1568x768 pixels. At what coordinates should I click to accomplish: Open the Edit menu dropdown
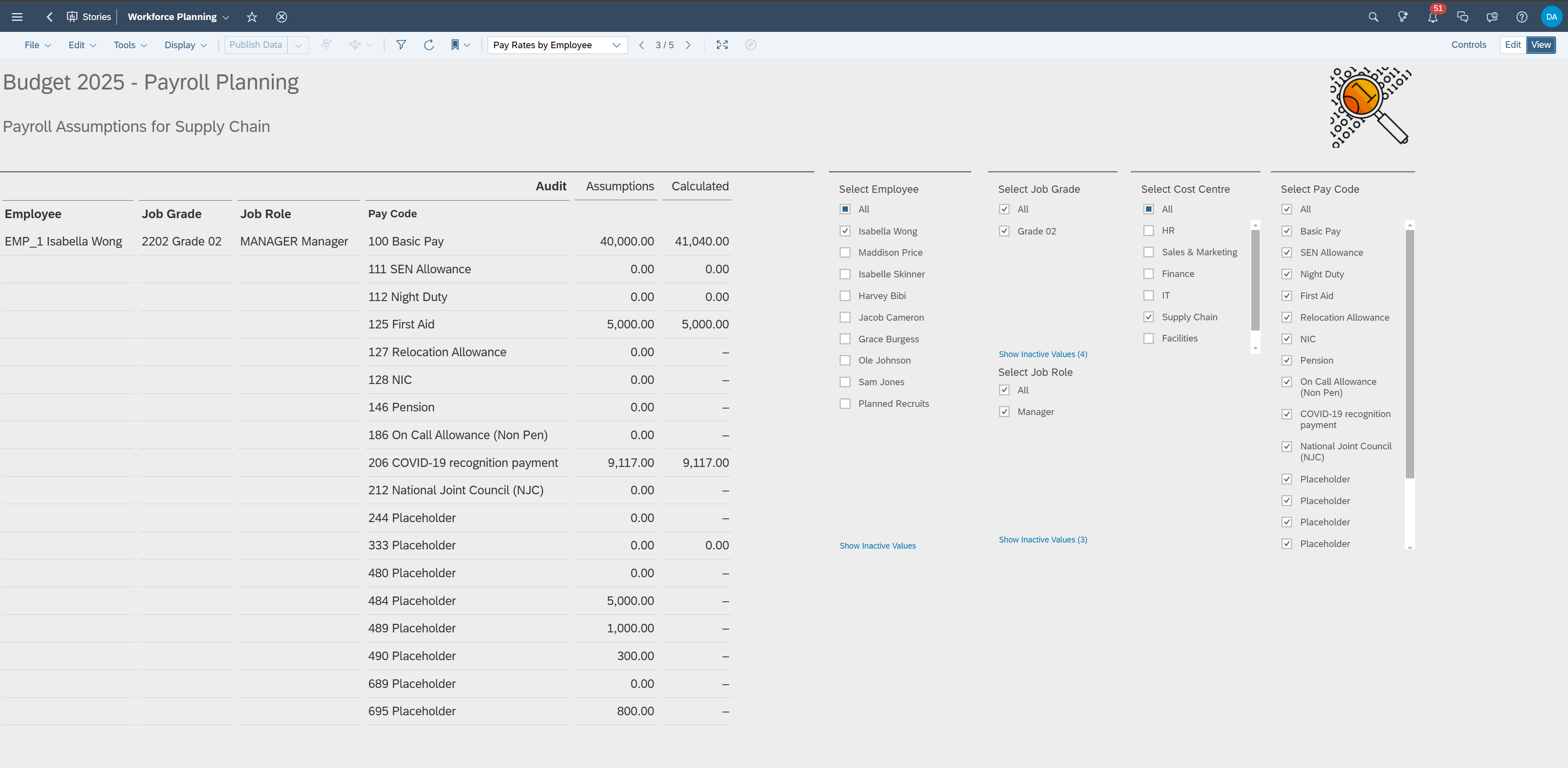pos(82,45)
